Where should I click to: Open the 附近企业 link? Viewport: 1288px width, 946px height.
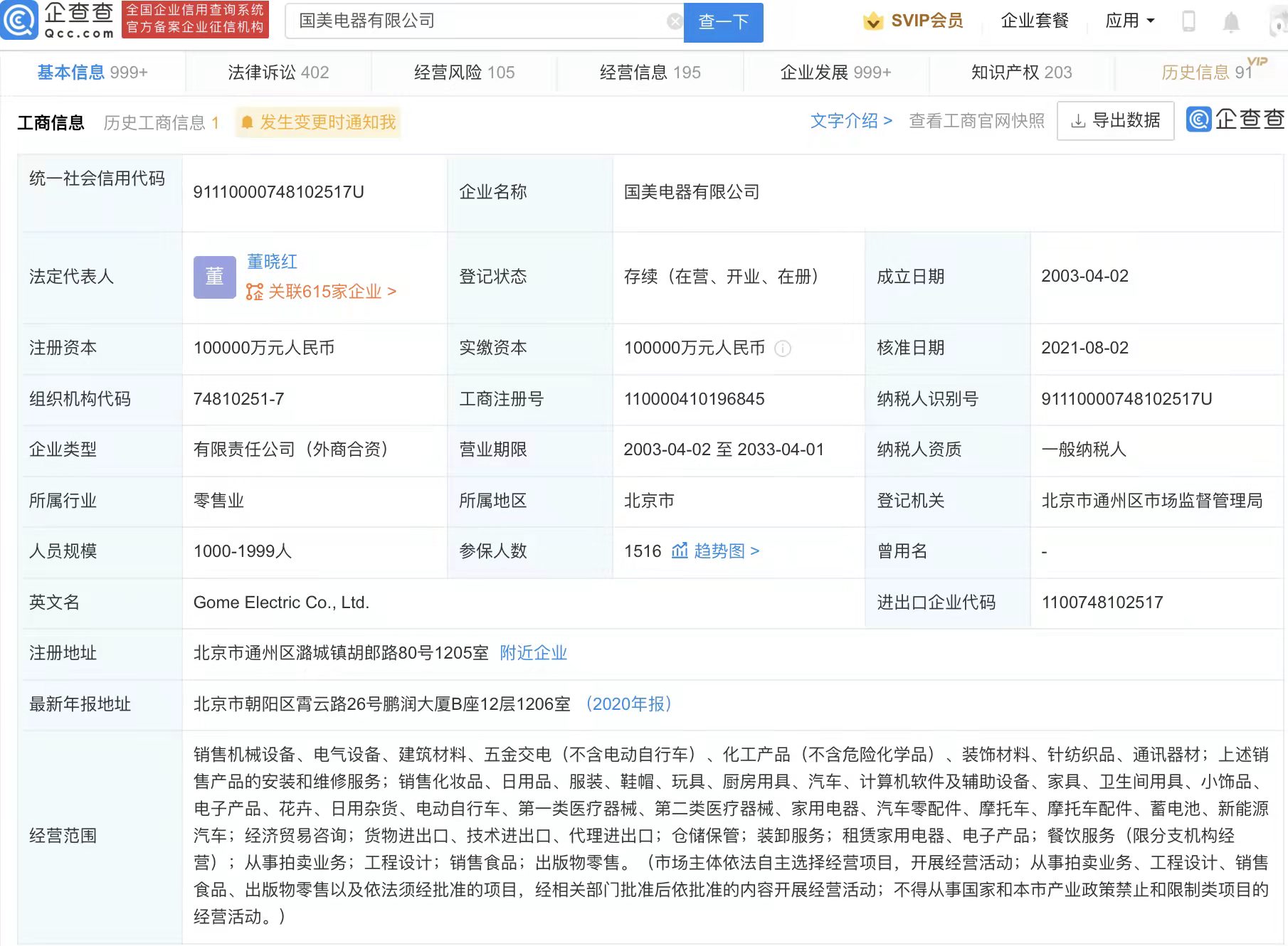(533, 653)
